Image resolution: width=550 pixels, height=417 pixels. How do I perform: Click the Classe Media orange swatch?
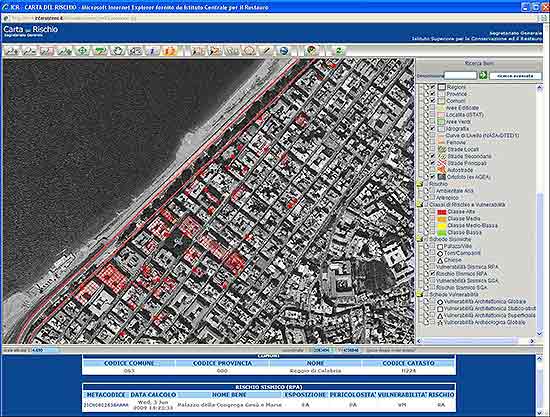coord(442,219)
